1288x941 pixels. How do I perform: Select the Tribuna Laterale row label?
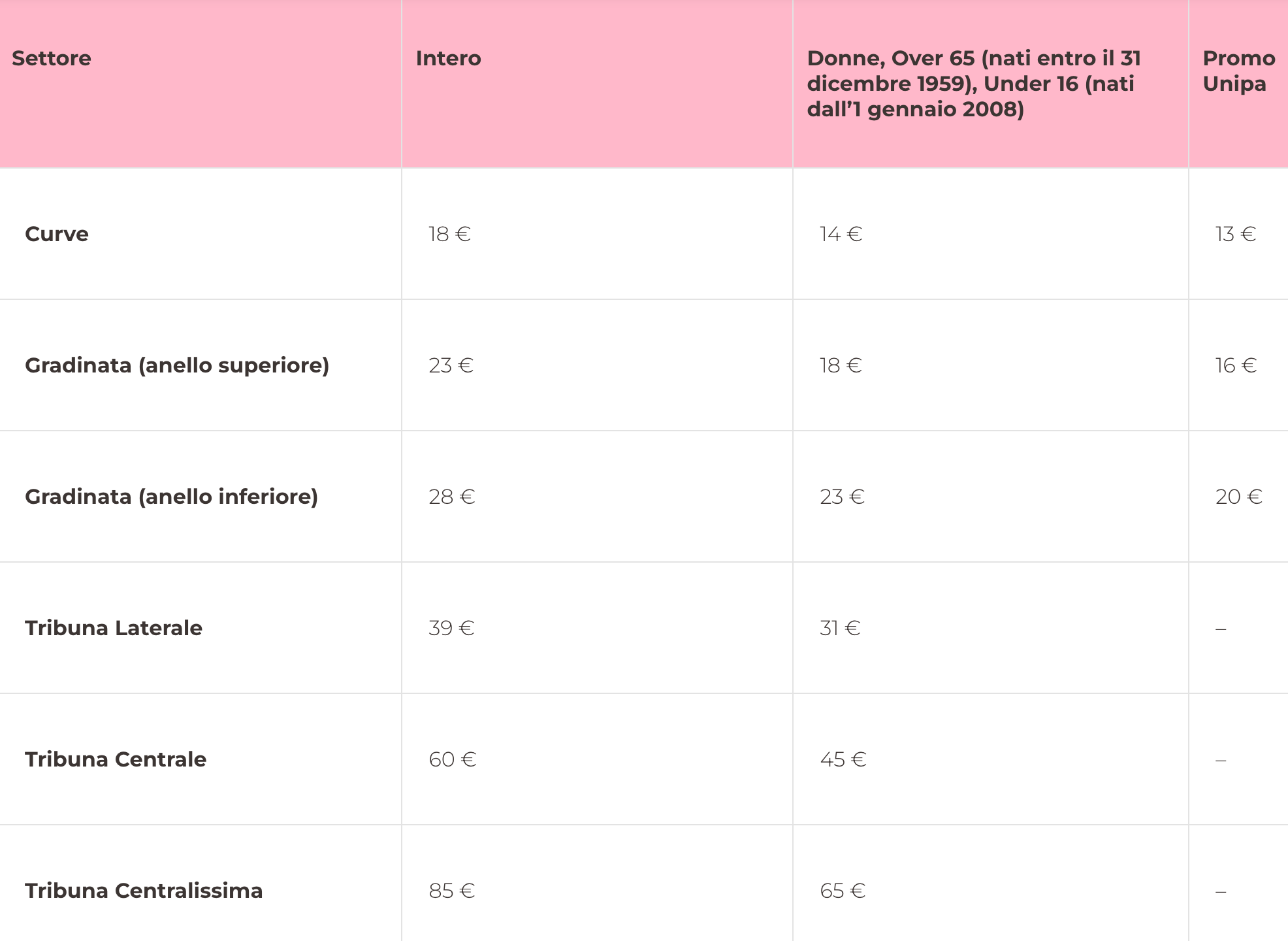click(x=114, y=628)
